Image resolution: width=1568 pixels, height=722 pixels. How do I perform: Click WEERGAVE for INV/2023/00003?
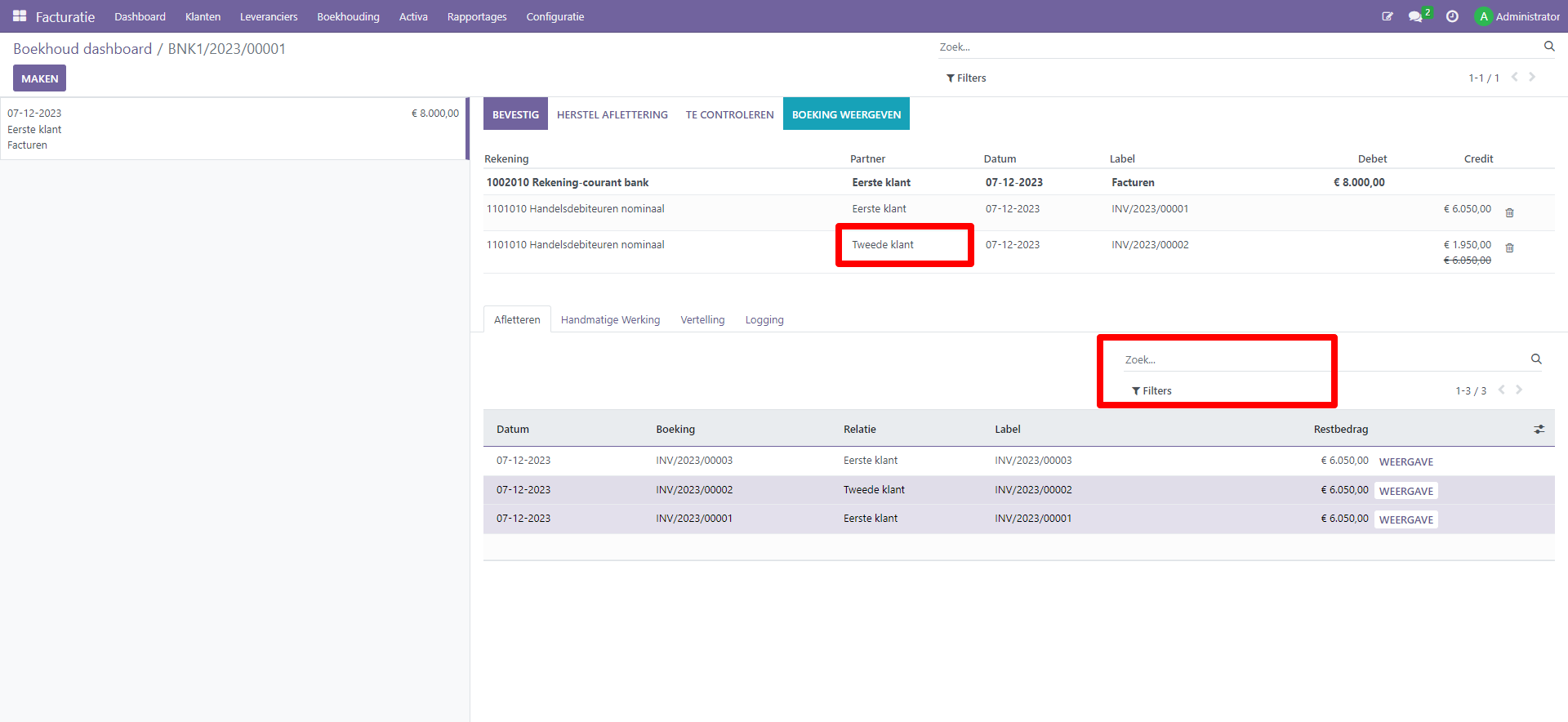(1405, 461)
